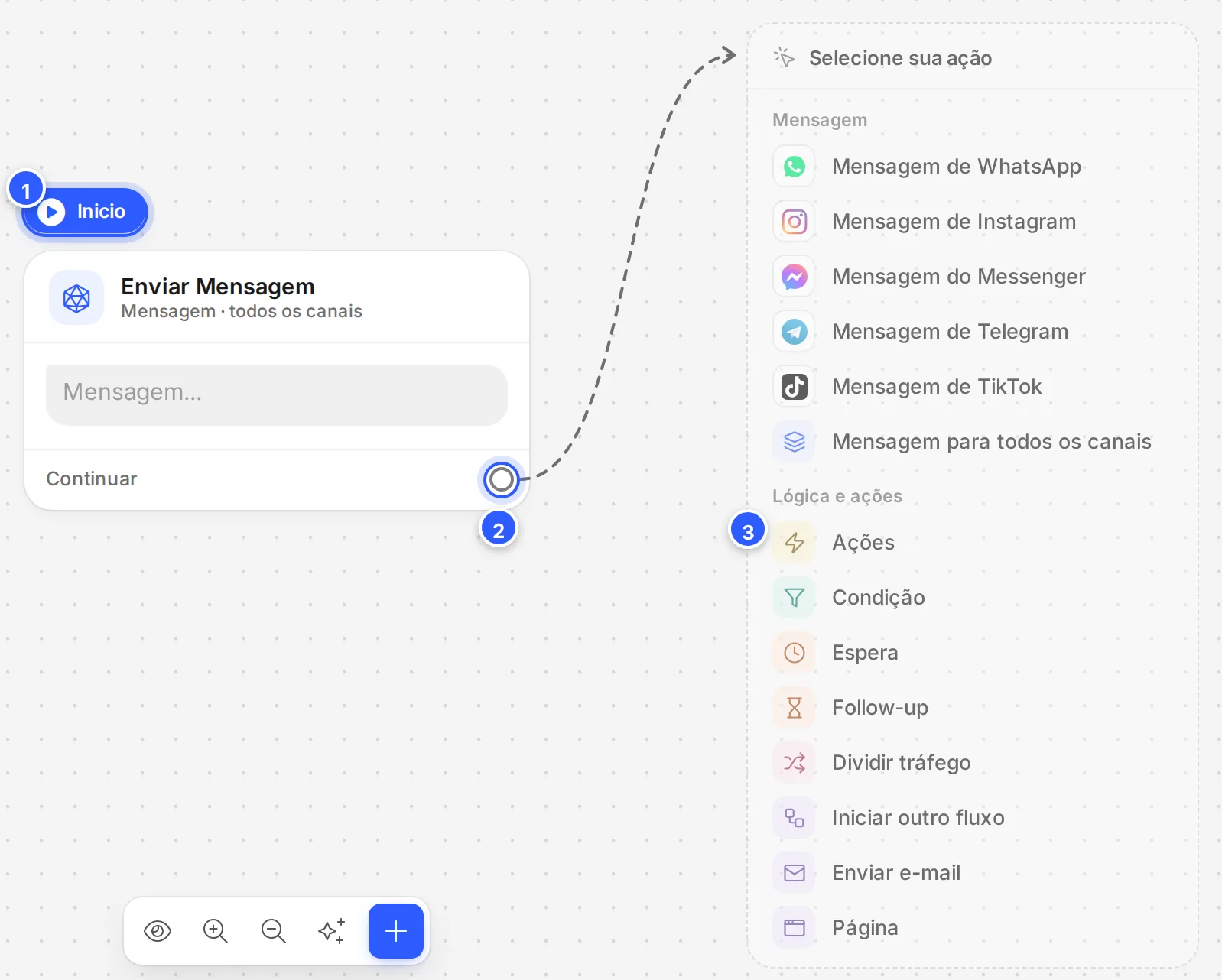Select the Condição funnel icon
The width and height of the screenshot is (1222, 980).
click(794, 598)
